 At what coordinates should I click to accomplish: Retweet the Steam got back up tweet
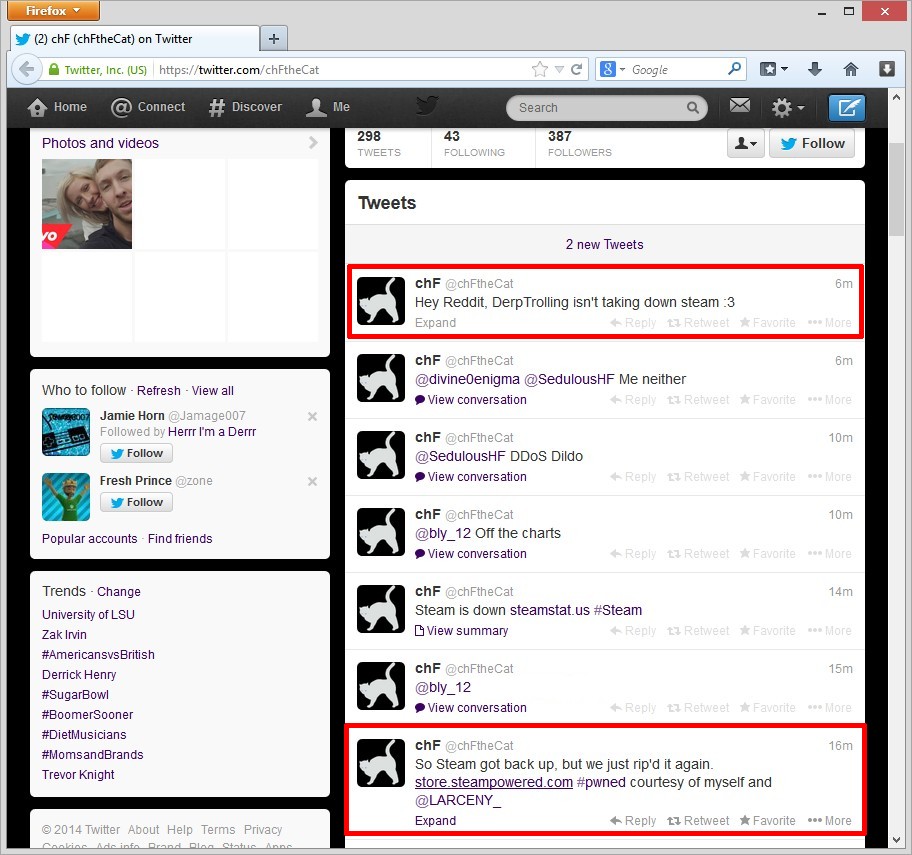(698, 821)
